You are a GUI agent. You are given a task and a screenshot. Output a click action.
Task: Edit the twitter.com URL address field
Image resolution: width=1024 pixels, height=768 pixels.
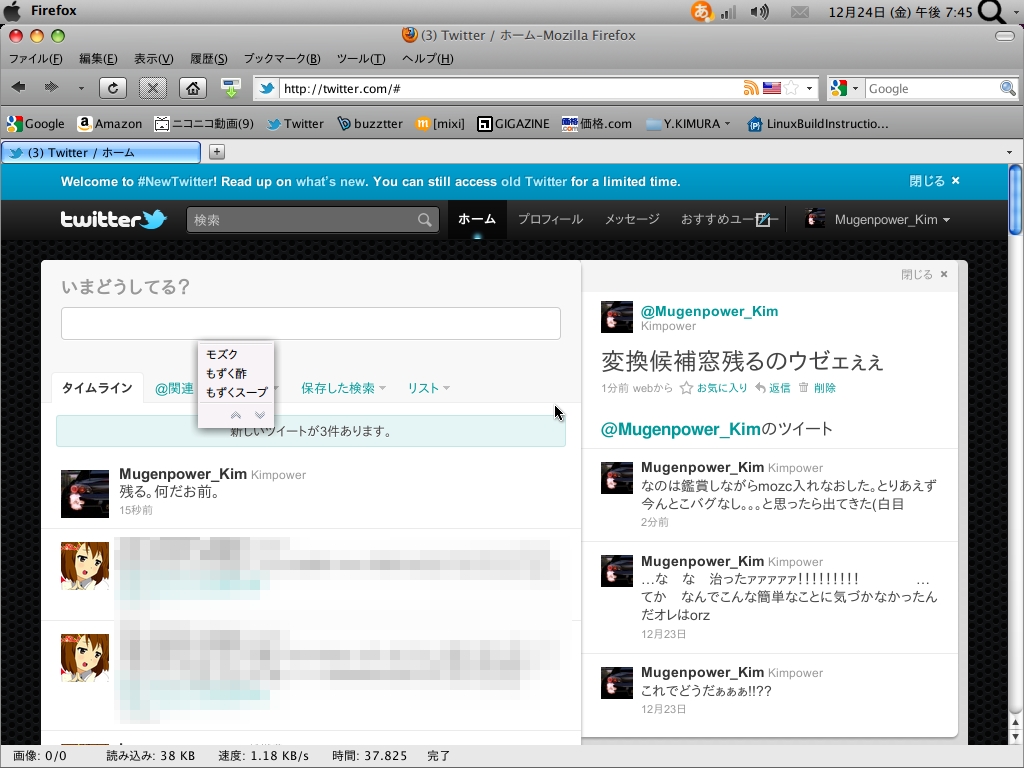click(509, 88)
